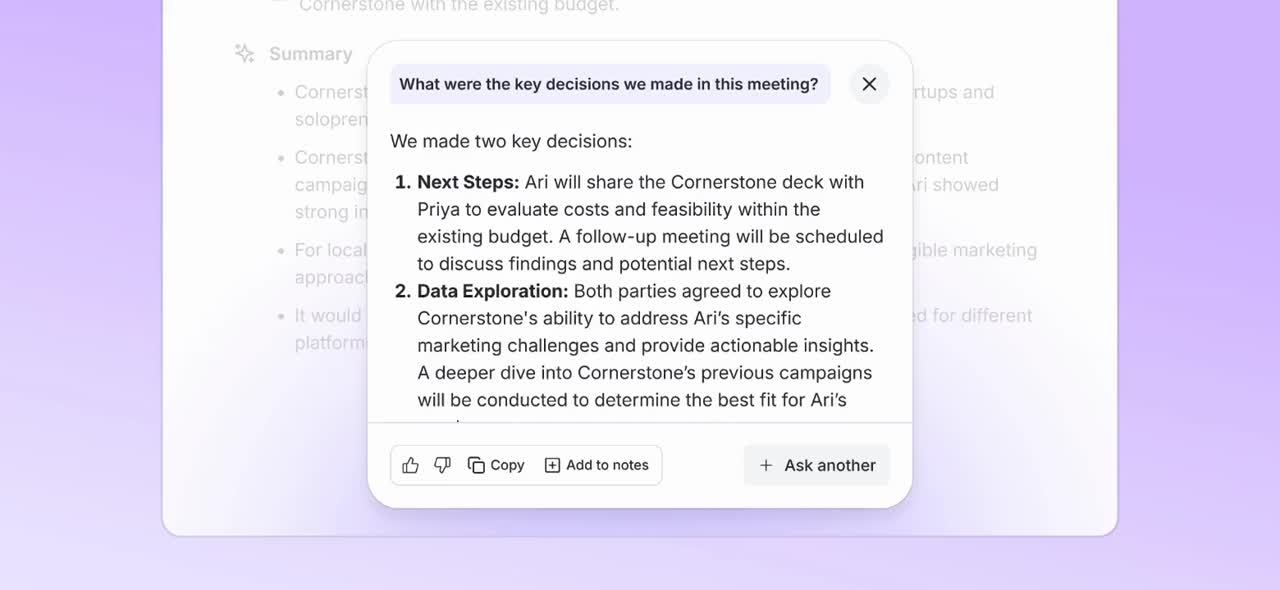
Task: Click the faded 'Ari showed' text
Action: point(955,184)
